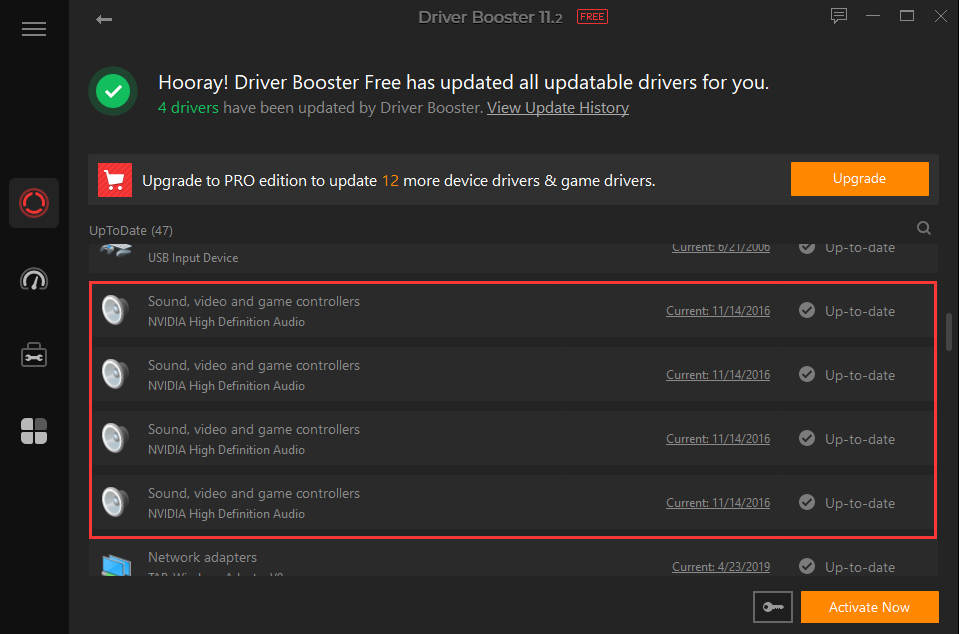The image size is (959, 634).
Task: Click the red shopping cart icon
Action: coord(115,180)
